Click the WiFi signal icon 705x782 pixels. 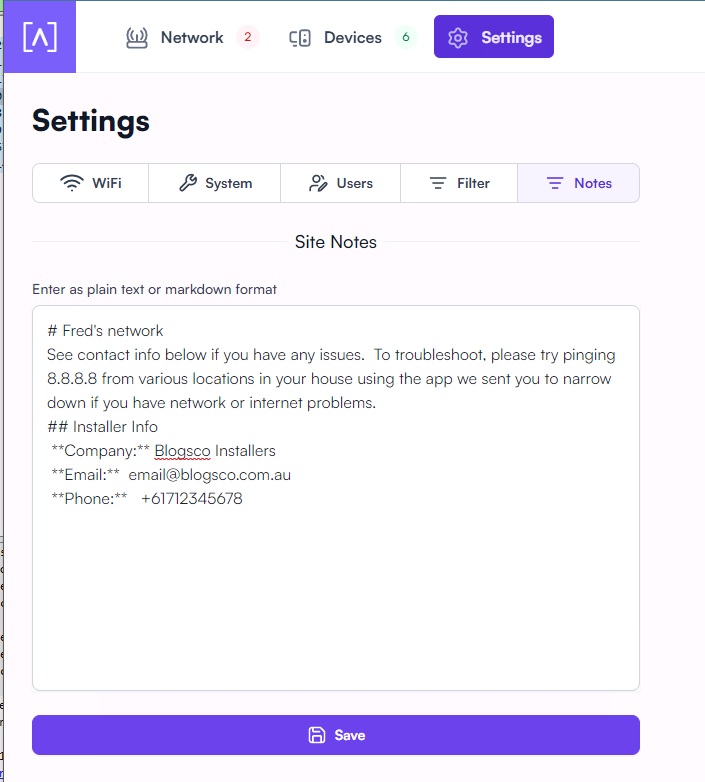(x=72, y=183)
